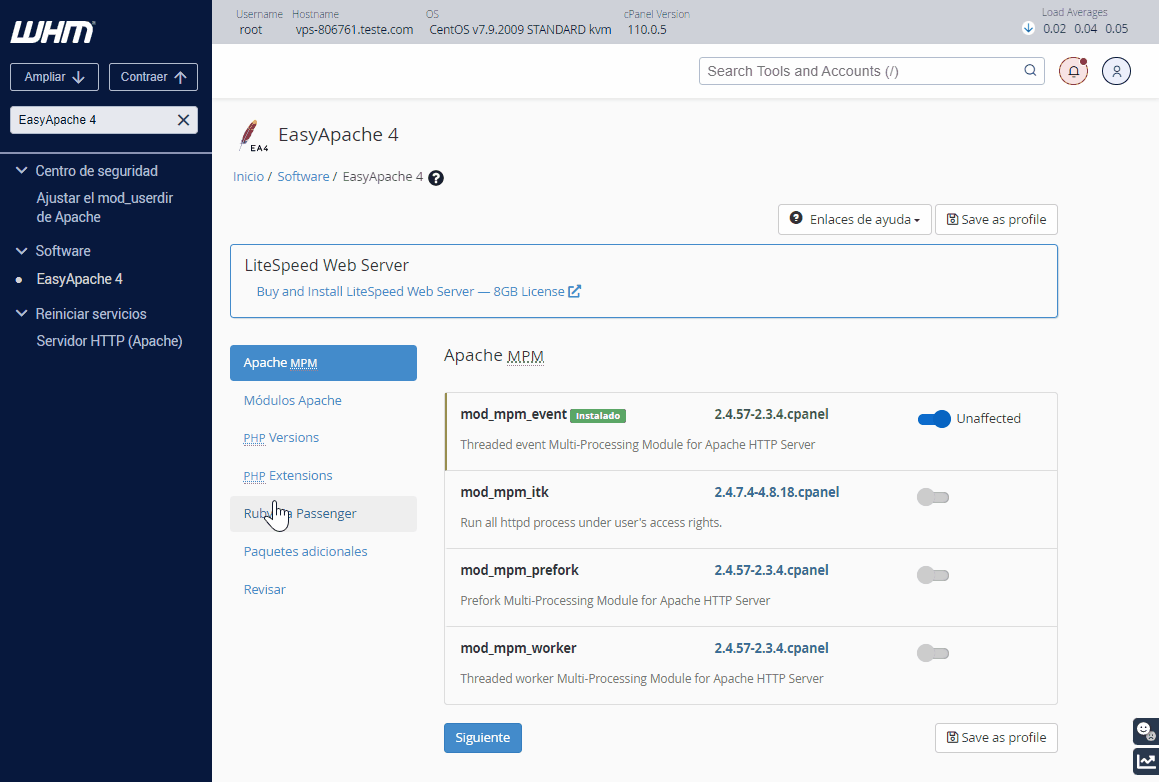Click the mod_mpm_worker module name
1159x782 pixels.
[x=518, y=648]
